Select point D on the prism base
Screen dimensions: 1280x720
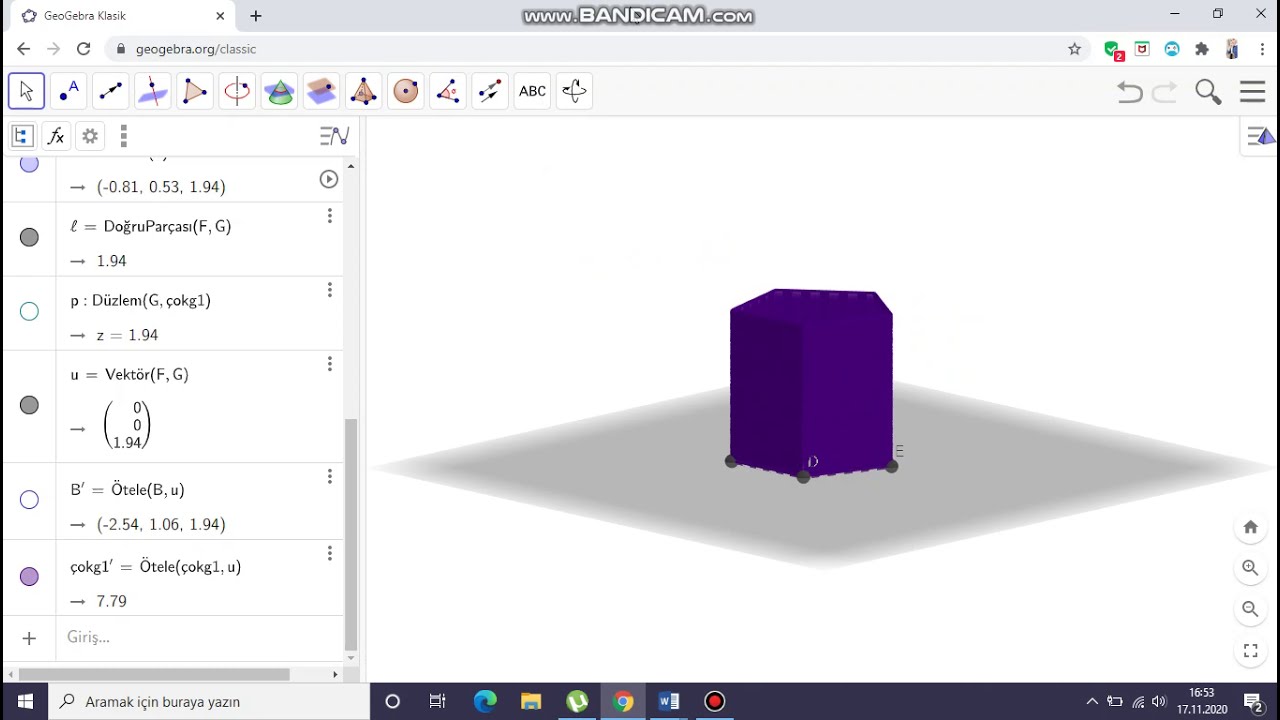pyautogui.click(x=804, y=476)
